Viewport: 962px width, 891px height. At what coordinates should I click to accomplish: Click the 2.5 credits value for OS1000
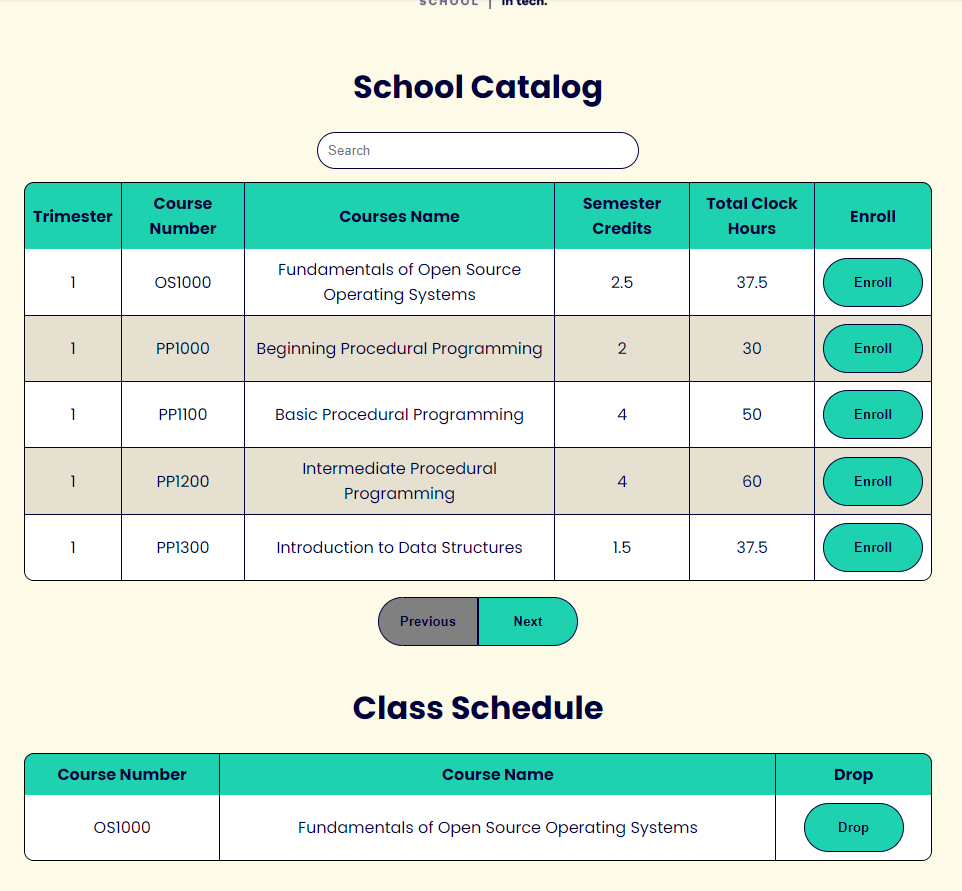[621, 282]
